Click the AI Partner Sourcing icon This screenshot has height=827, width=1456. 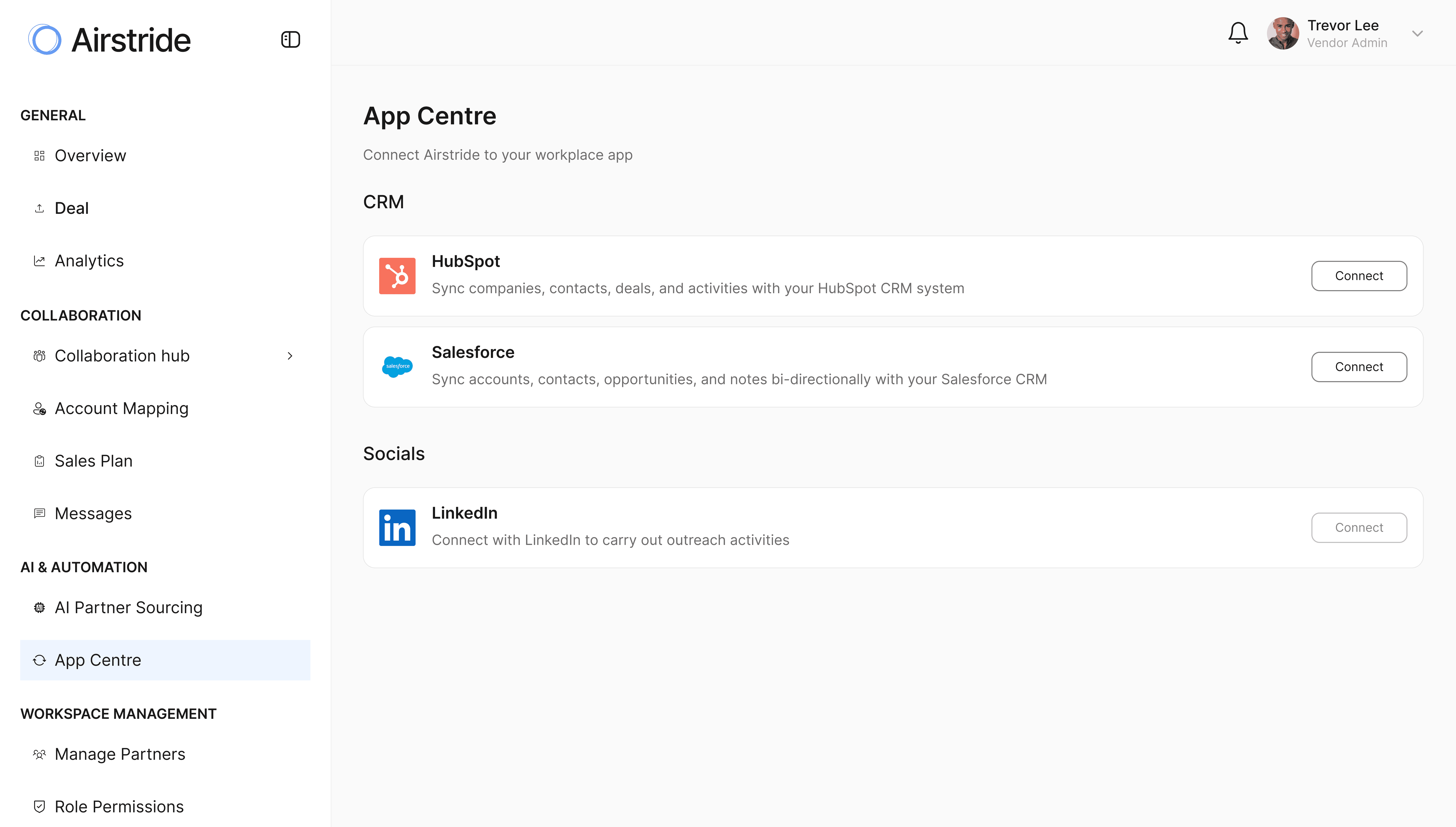(39, 607)
